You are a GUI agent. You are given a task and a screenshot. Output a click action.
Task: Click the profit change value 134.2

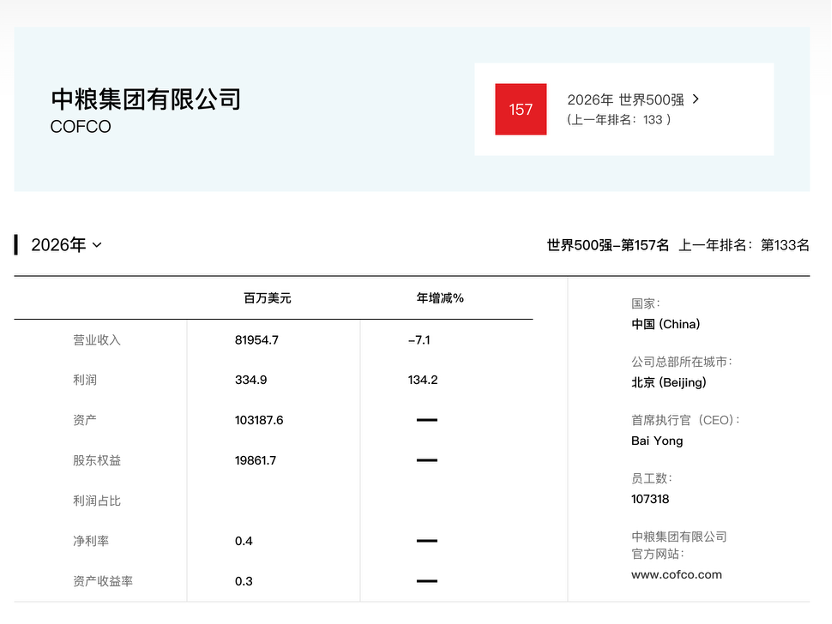point(423,380)
